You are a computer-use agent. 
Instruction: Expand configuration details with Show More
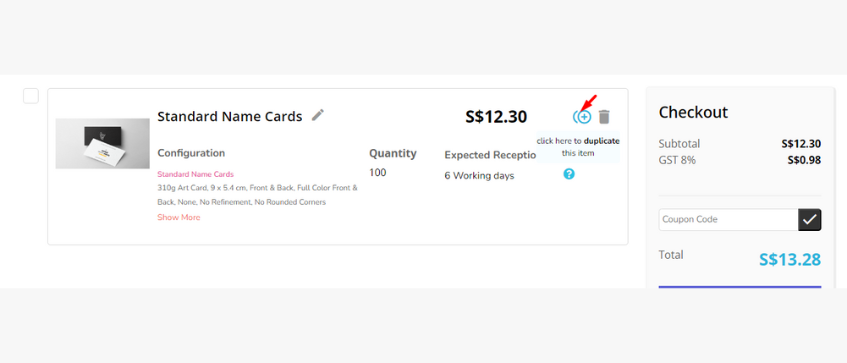(179, 217)
